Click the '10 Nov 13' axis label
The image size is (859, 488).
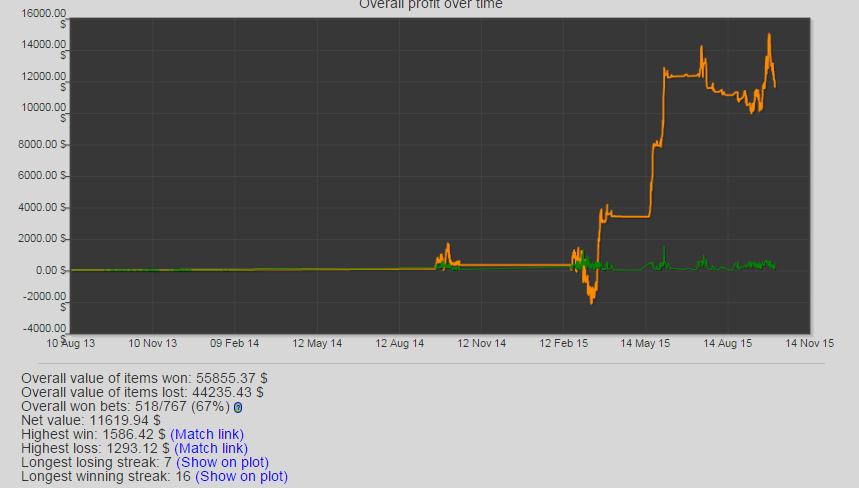coord(152,343)
